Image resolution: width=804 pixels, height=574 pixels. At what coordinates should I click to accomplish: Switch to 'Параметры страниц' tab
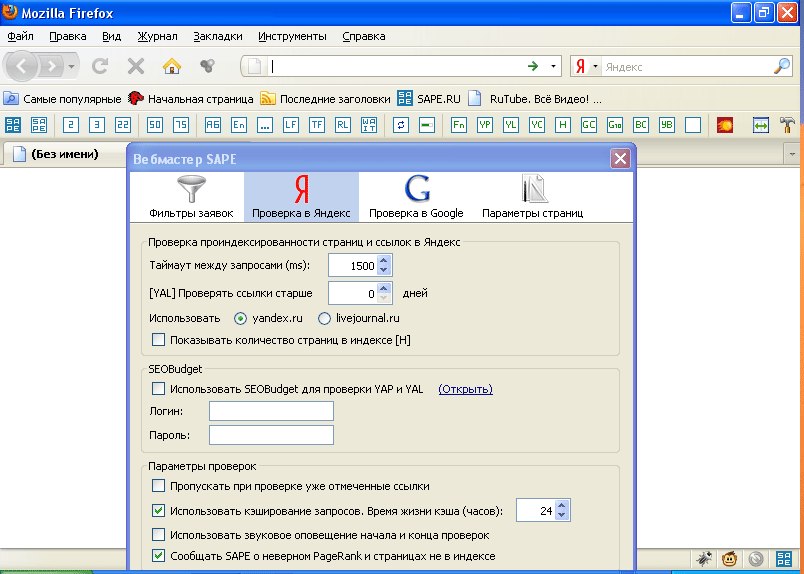point(532,197)
